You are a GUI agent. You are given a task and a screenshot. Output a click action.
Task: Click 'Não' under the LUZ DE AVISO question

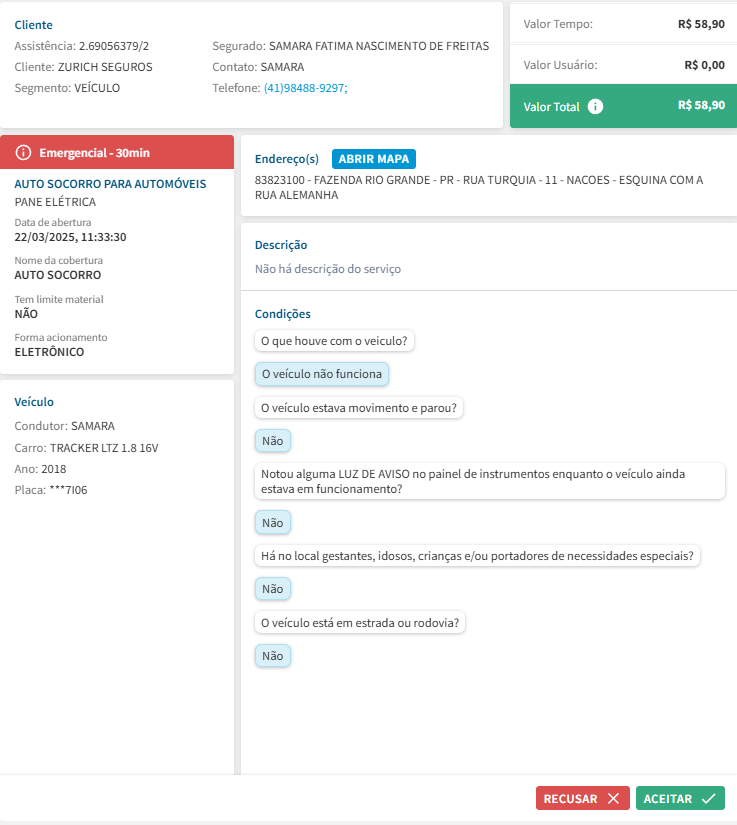pos(272,522)
